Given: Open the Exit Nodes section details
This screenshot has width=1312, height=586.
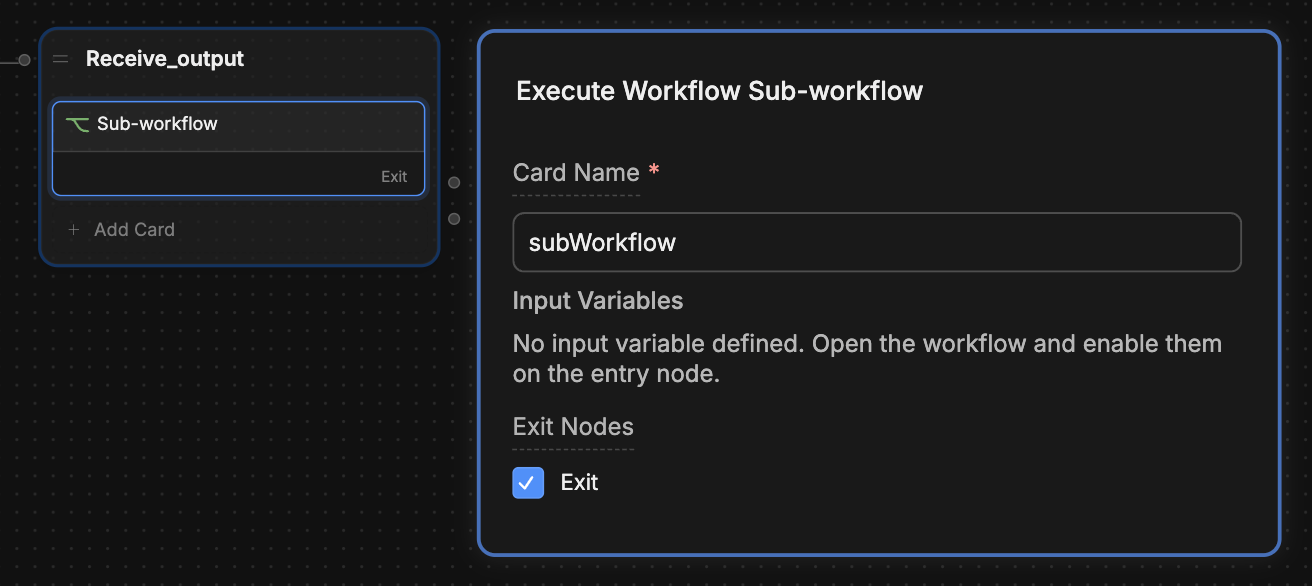Looking at the screenshot, I should pos(573,426).
